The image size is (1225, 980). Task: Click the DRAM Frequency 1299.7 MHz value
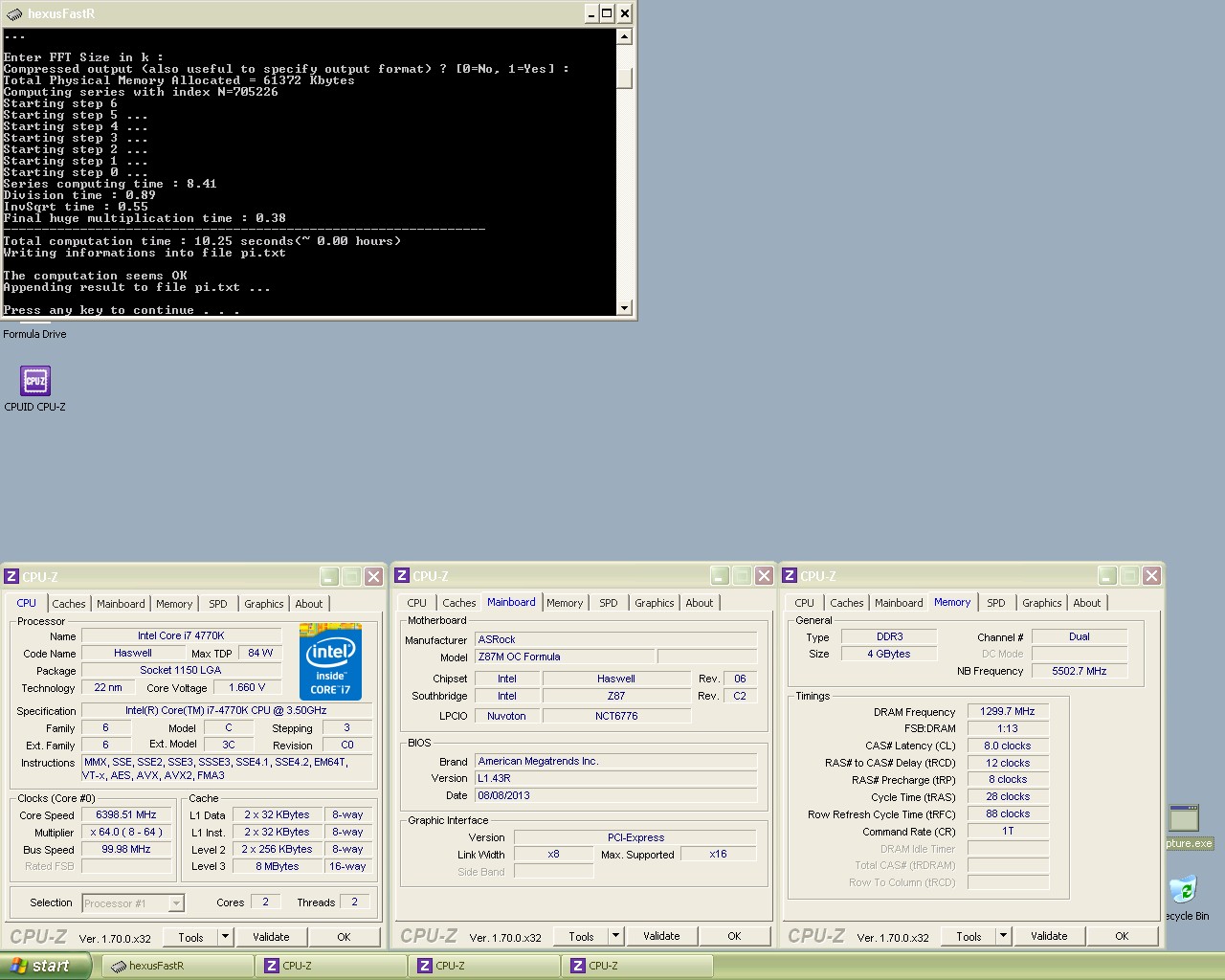click(x=1008, y=711)
